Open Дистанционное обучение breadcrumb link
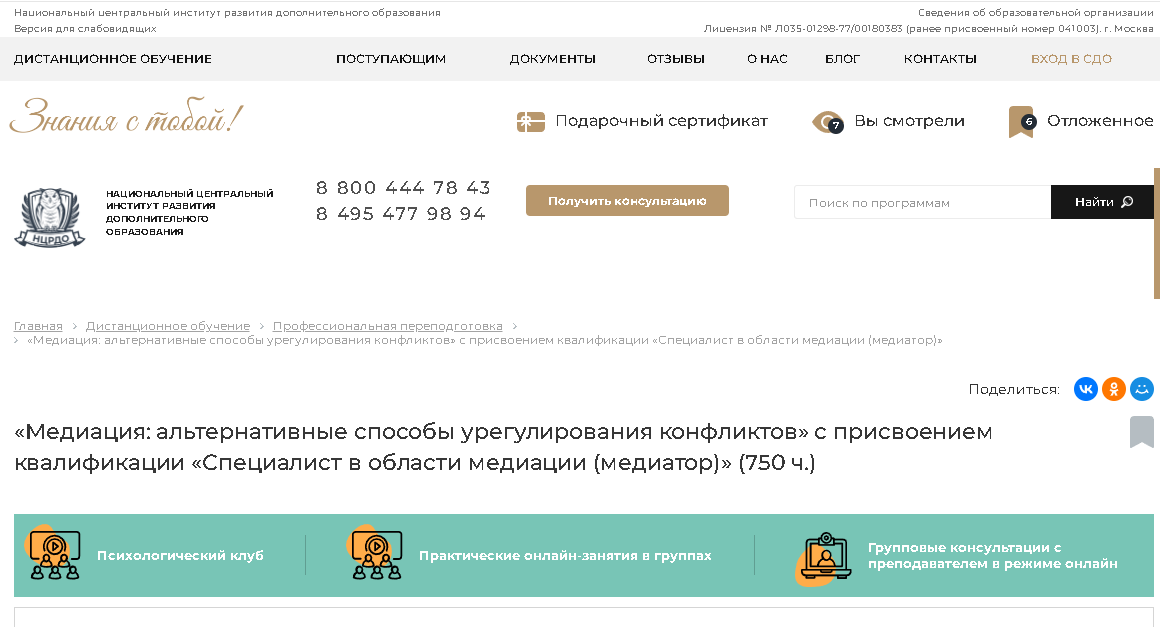Screen dimensions: 1160x627 (x=168, y=326)
